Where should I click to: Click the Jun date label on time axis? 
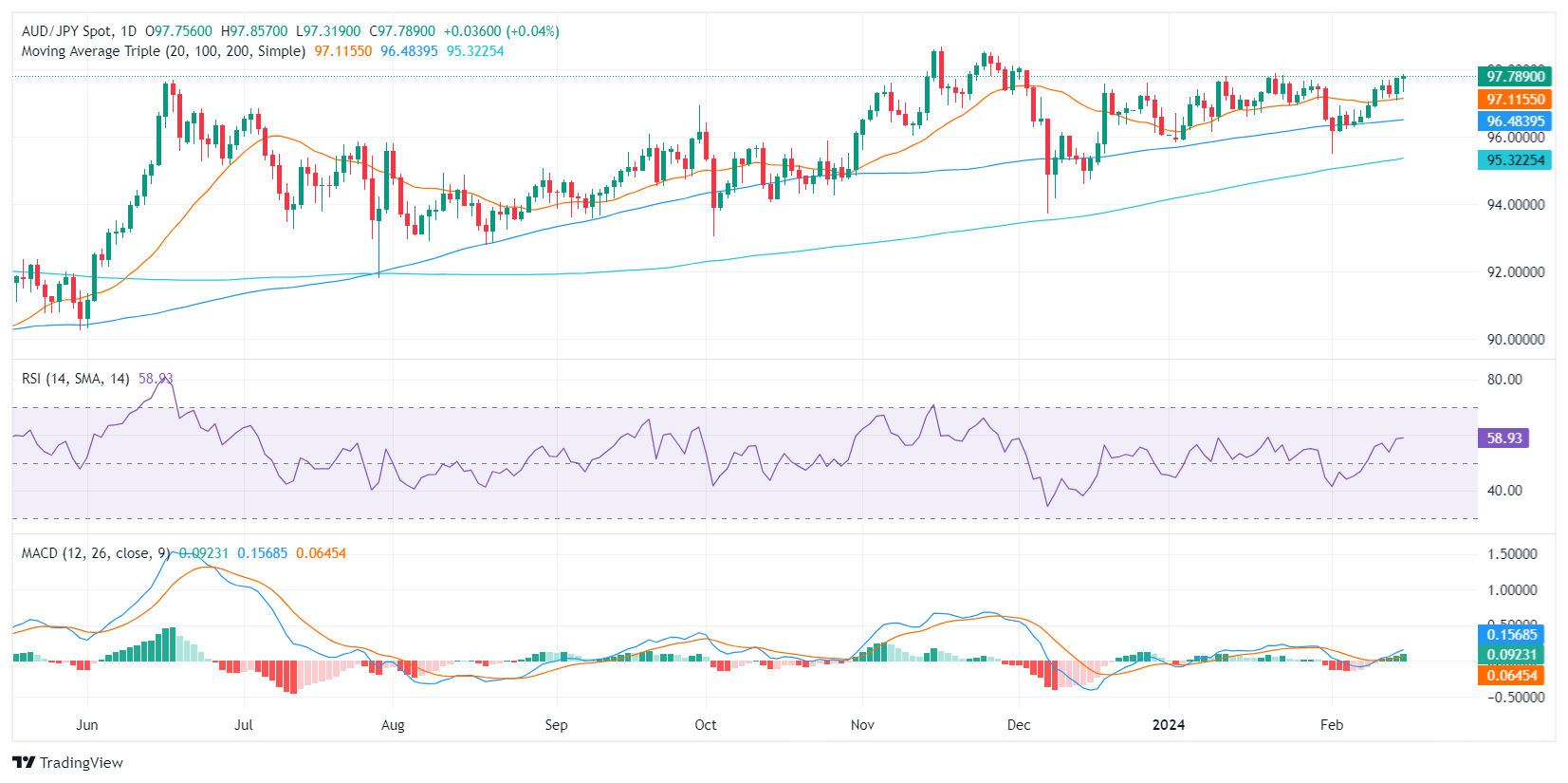click(x=87, y=724)
